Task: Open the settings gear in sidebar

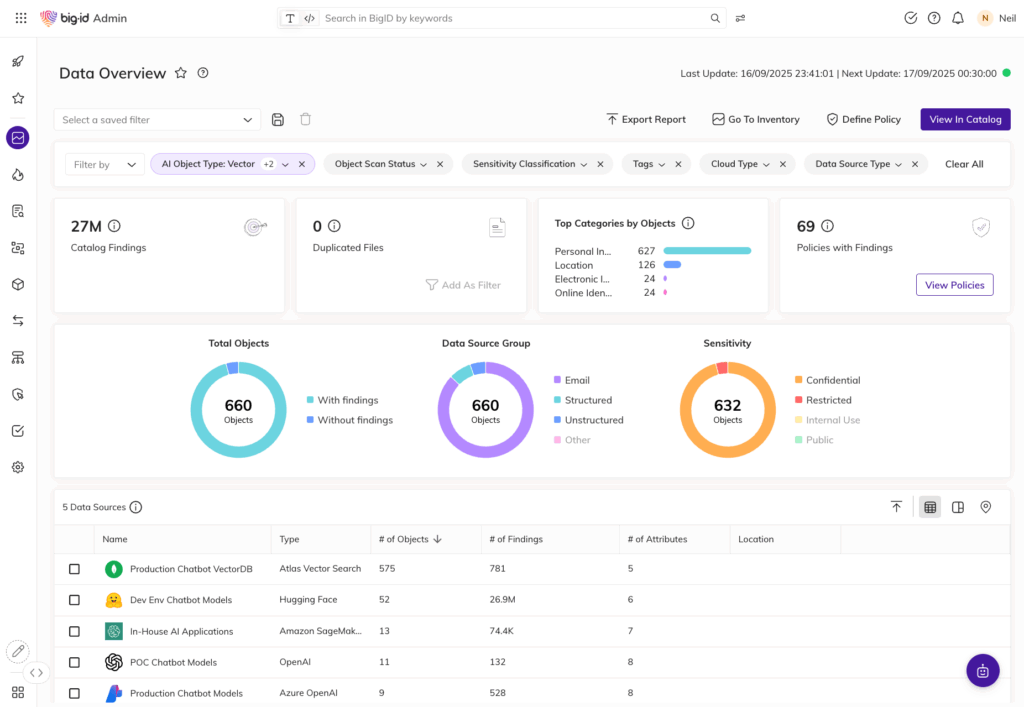Action: click(18, 467)
